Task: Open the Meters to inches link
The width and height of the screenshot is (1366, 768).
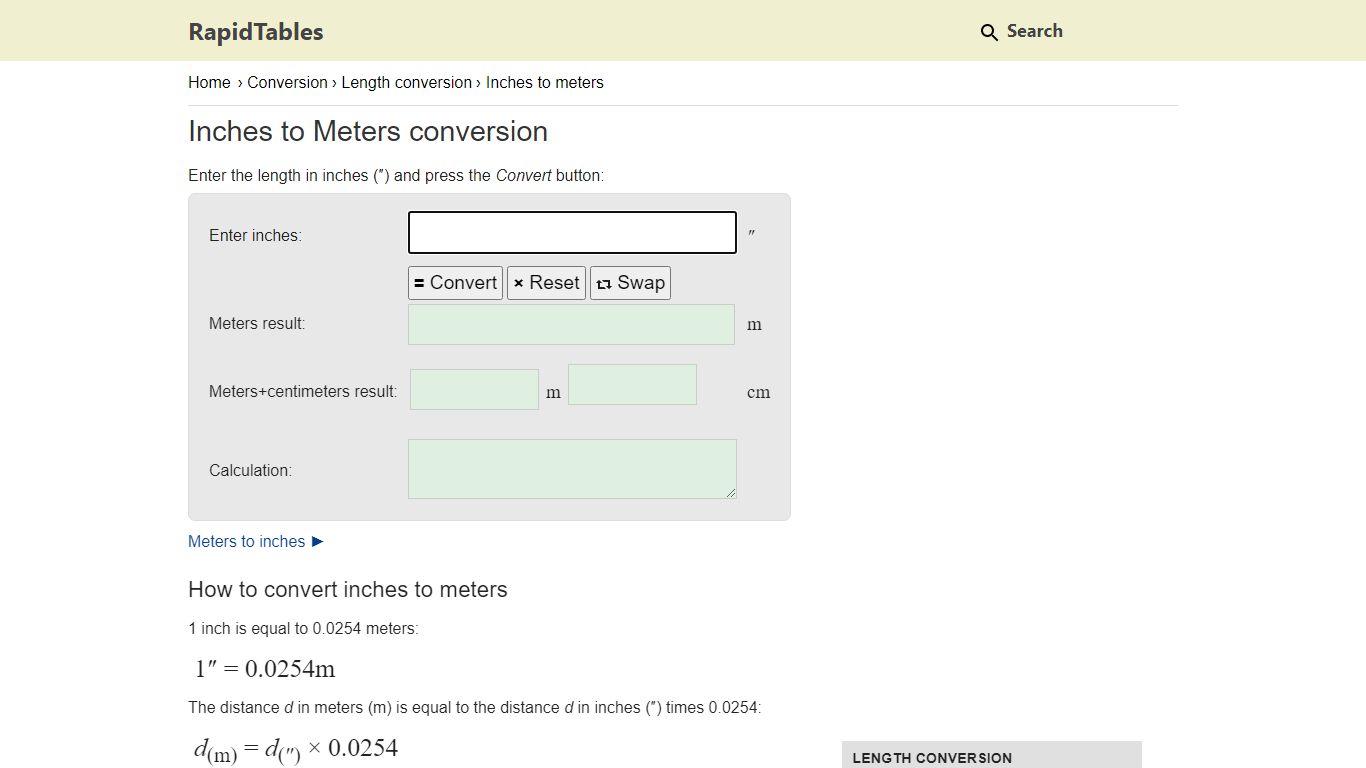Action: pos(256,541)
